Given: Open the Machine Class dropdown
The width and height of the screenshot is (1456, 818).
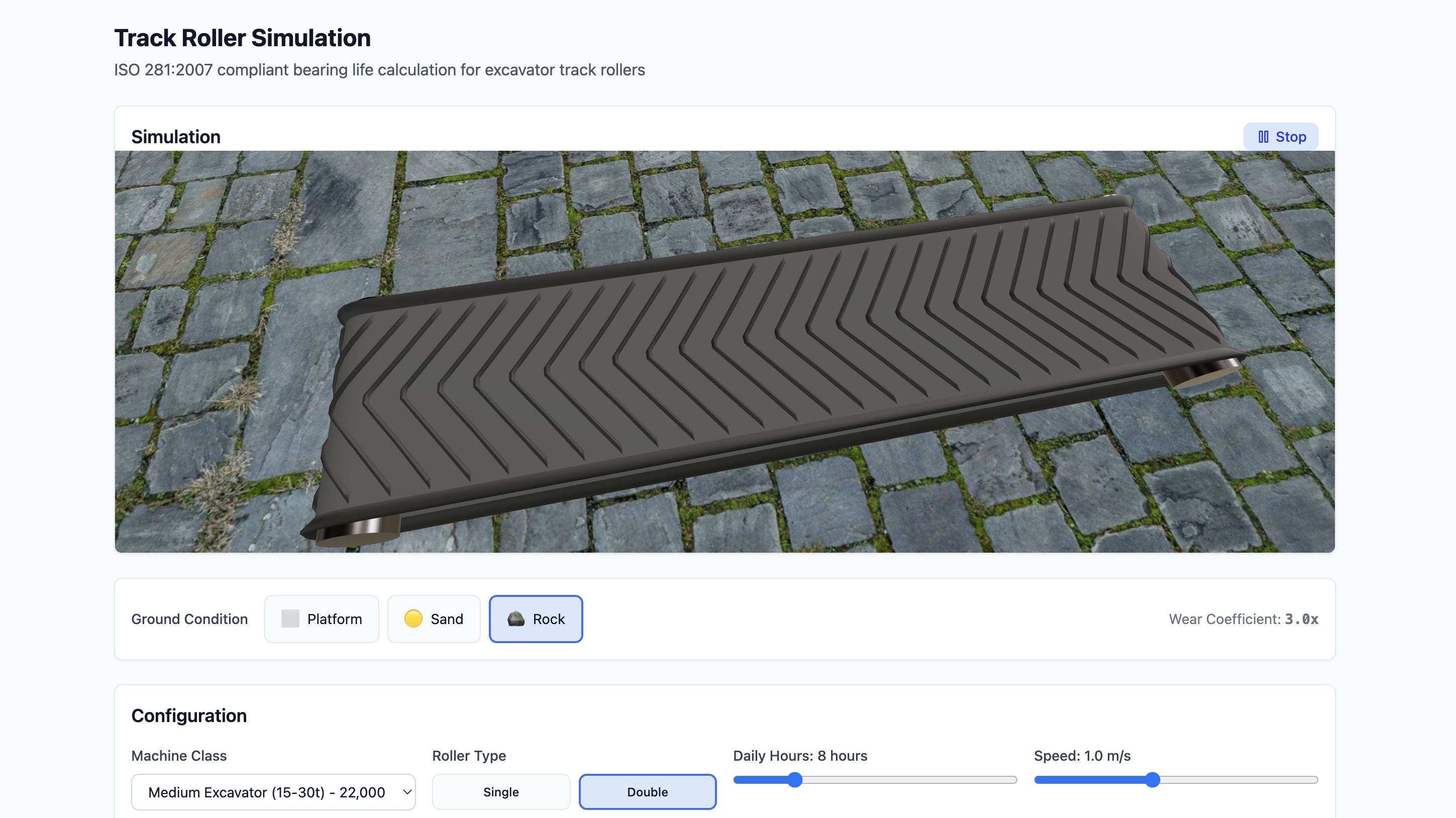Looking at the screenshot, I should coord(273,791).
